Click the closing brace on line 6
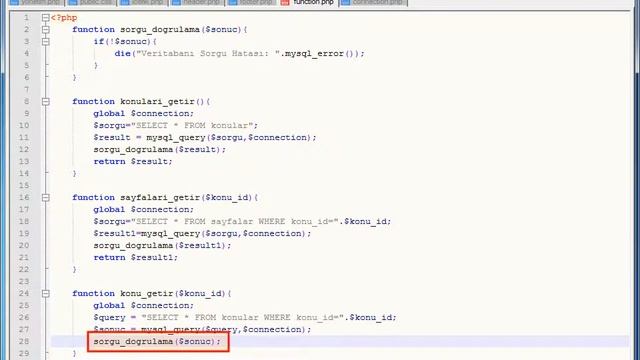Screen dimensions: 640x360 (x=74, y=78)
